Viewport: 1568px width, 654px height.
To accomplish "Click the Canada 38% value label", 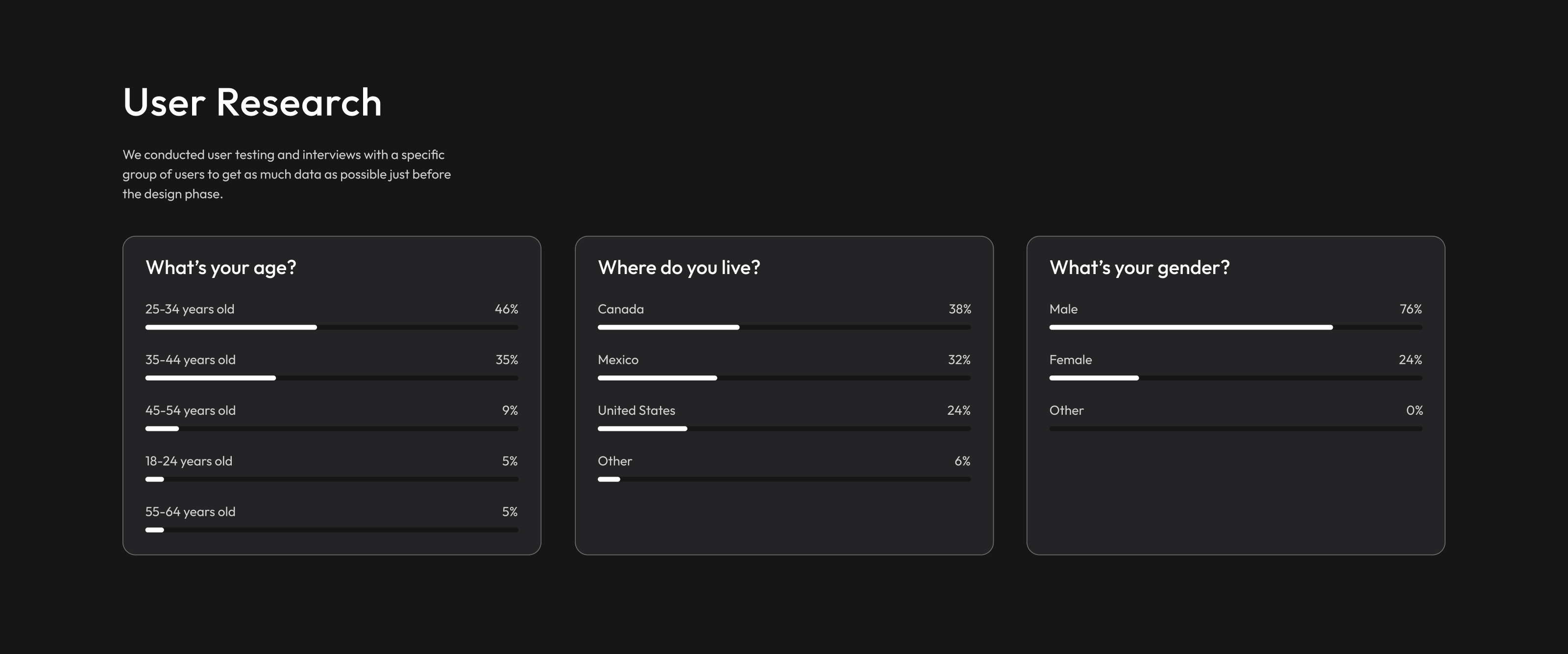I will pyautogui.click(x=959, y=309).
